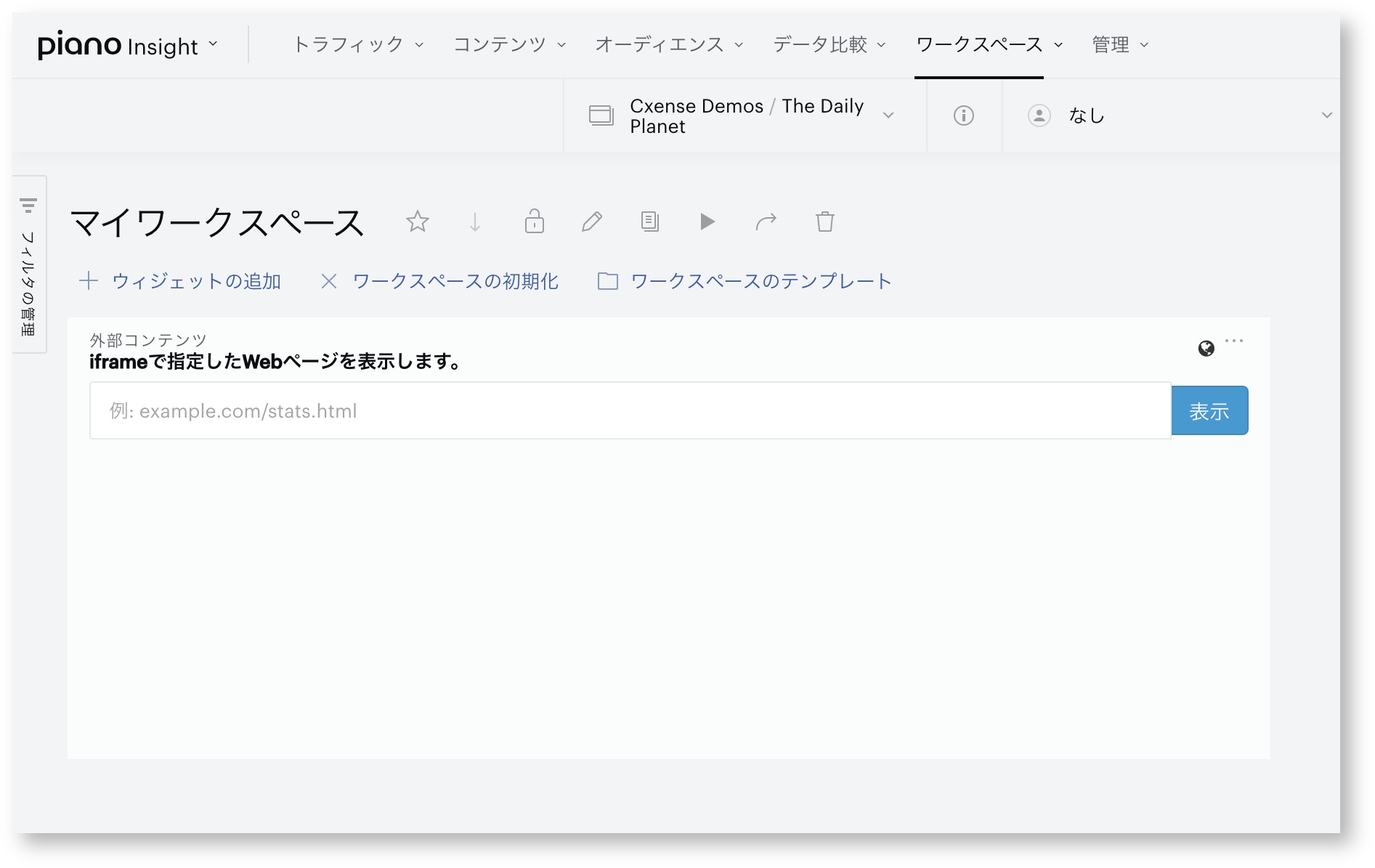Click ワークスペースの初期化 link
1375x868 pixels.
click(440, 281)
